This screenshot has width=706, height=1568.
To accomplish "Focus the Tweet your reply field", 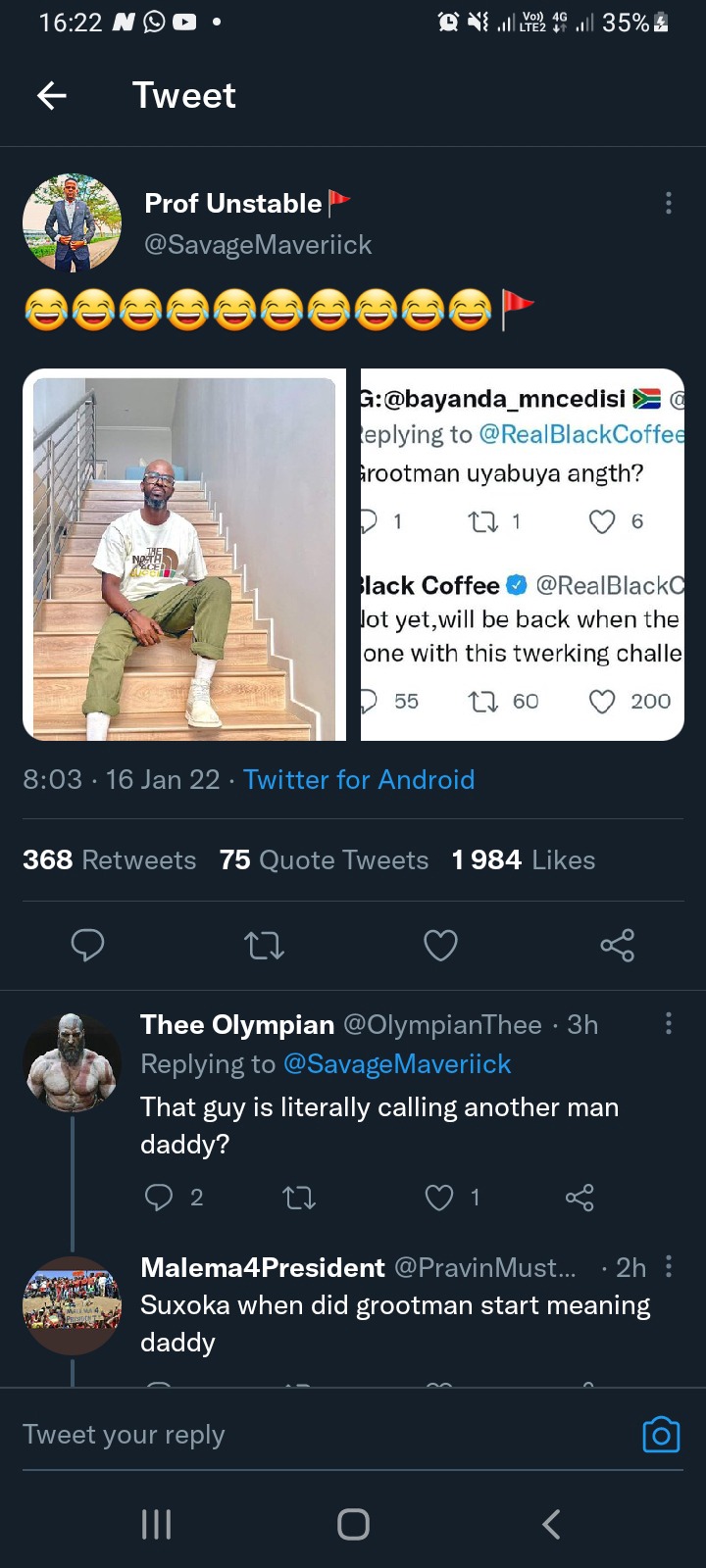I will 324,1435.
